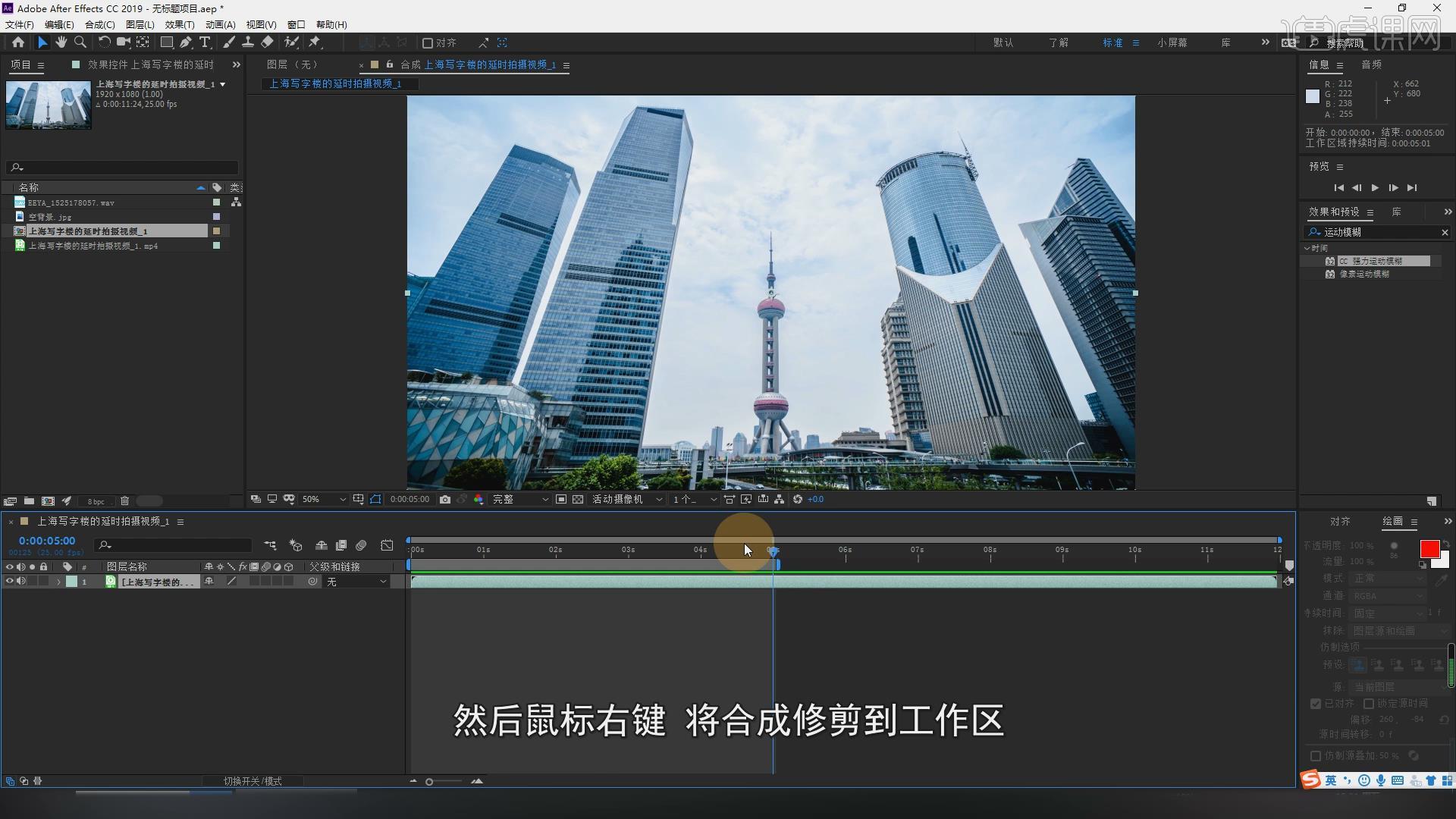The height and width of the screenshot is (819, 1456).
Task: Switch to the 音频 panel tab
Action: [1372, 65]
